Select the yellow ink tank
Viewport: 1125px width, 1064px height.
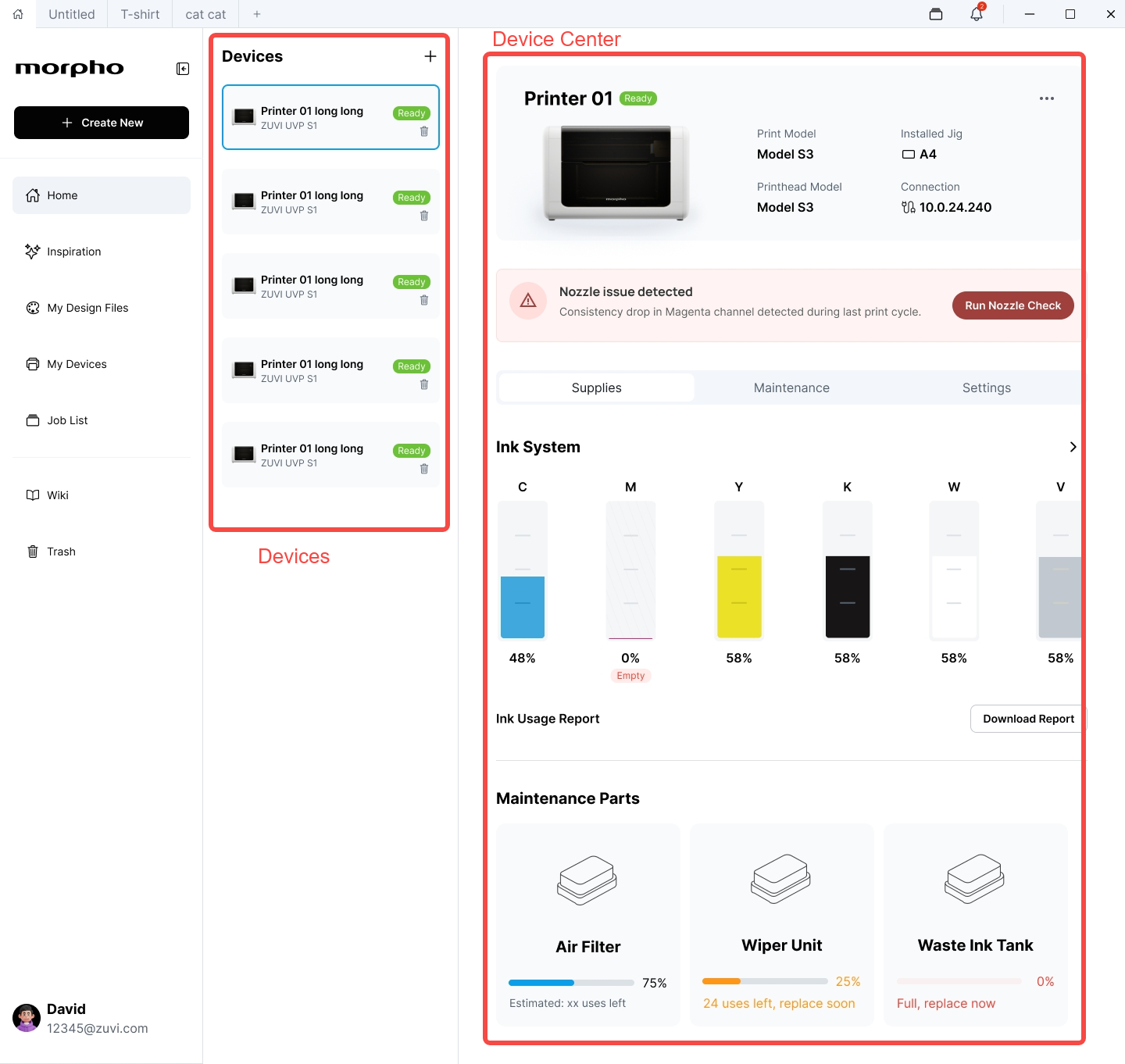coord(739,570)
